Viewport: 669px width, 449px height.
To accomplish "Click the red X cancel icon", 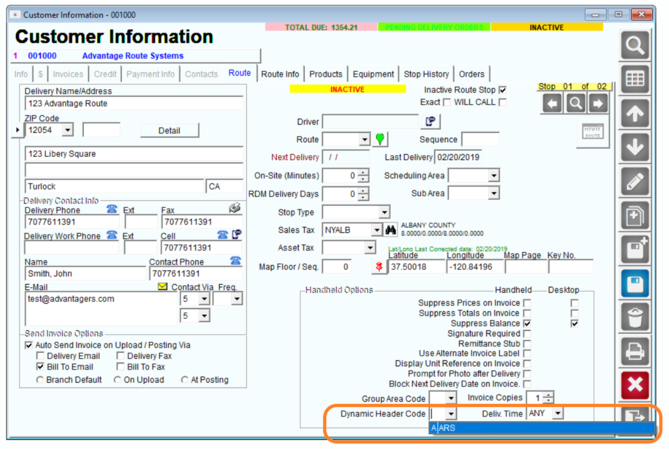I will point(635,385).
